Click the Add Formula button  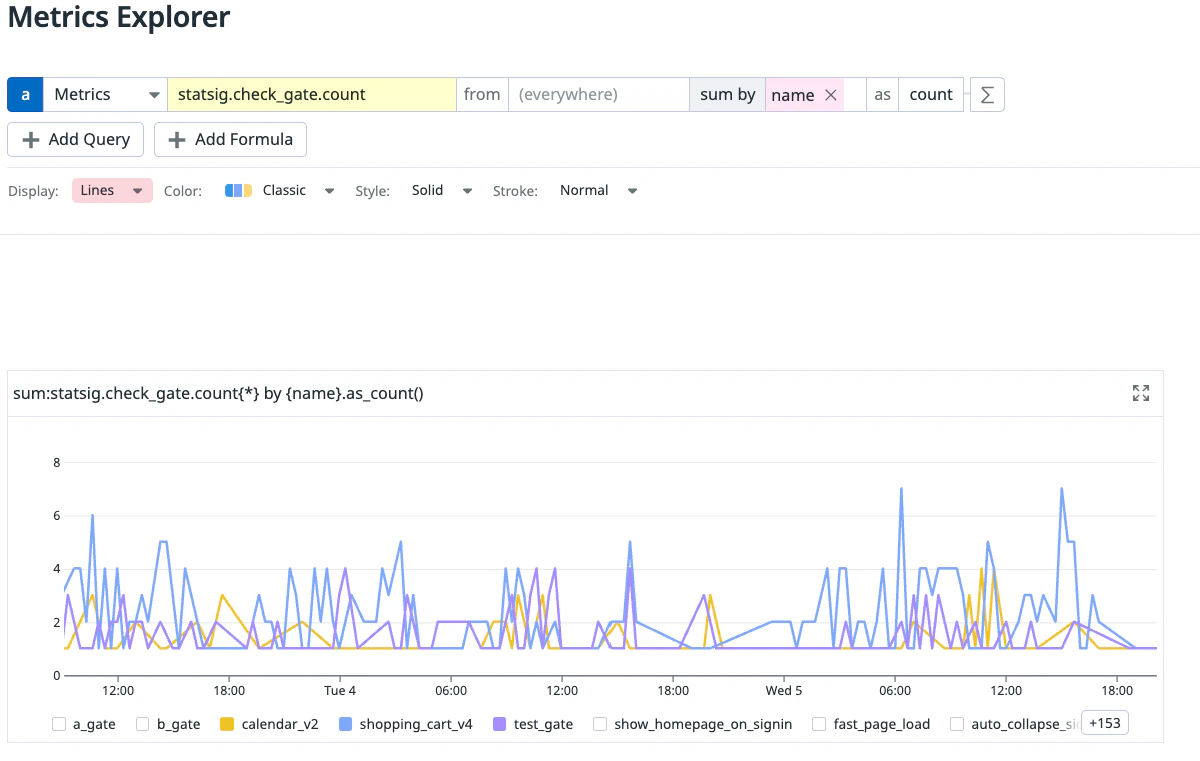tap(230, 139)
